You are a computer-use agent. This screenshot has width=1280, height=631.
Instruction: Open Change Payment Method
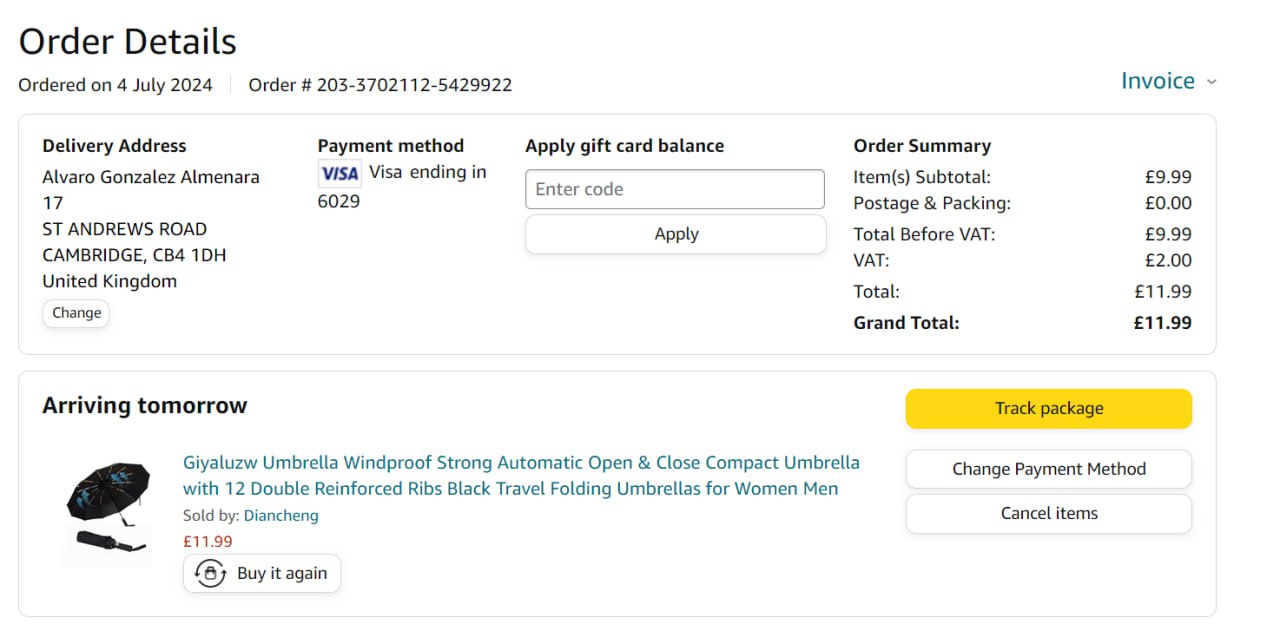(x=1048, y=469)
